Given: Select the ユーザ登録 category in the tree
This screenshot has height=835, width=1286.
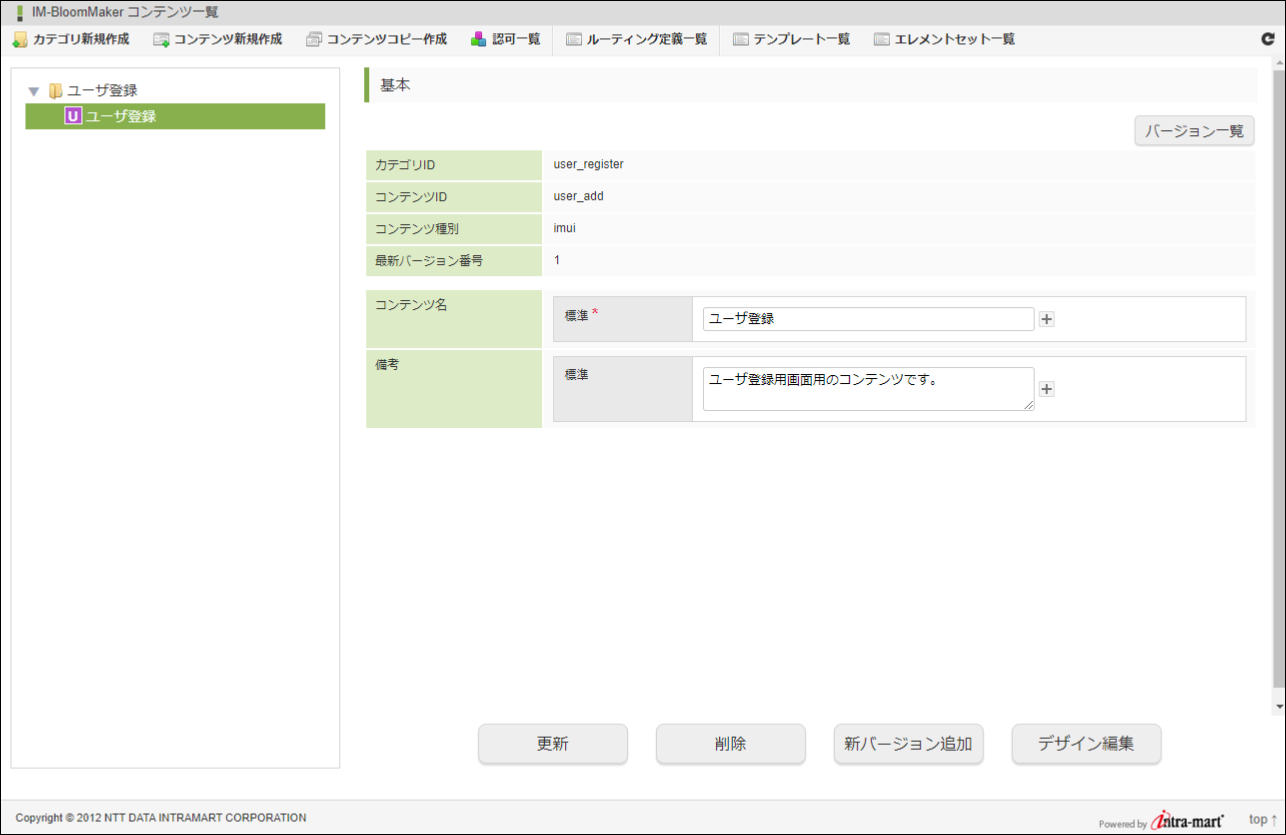Looking at the screenshot, I should pos(102,91).
